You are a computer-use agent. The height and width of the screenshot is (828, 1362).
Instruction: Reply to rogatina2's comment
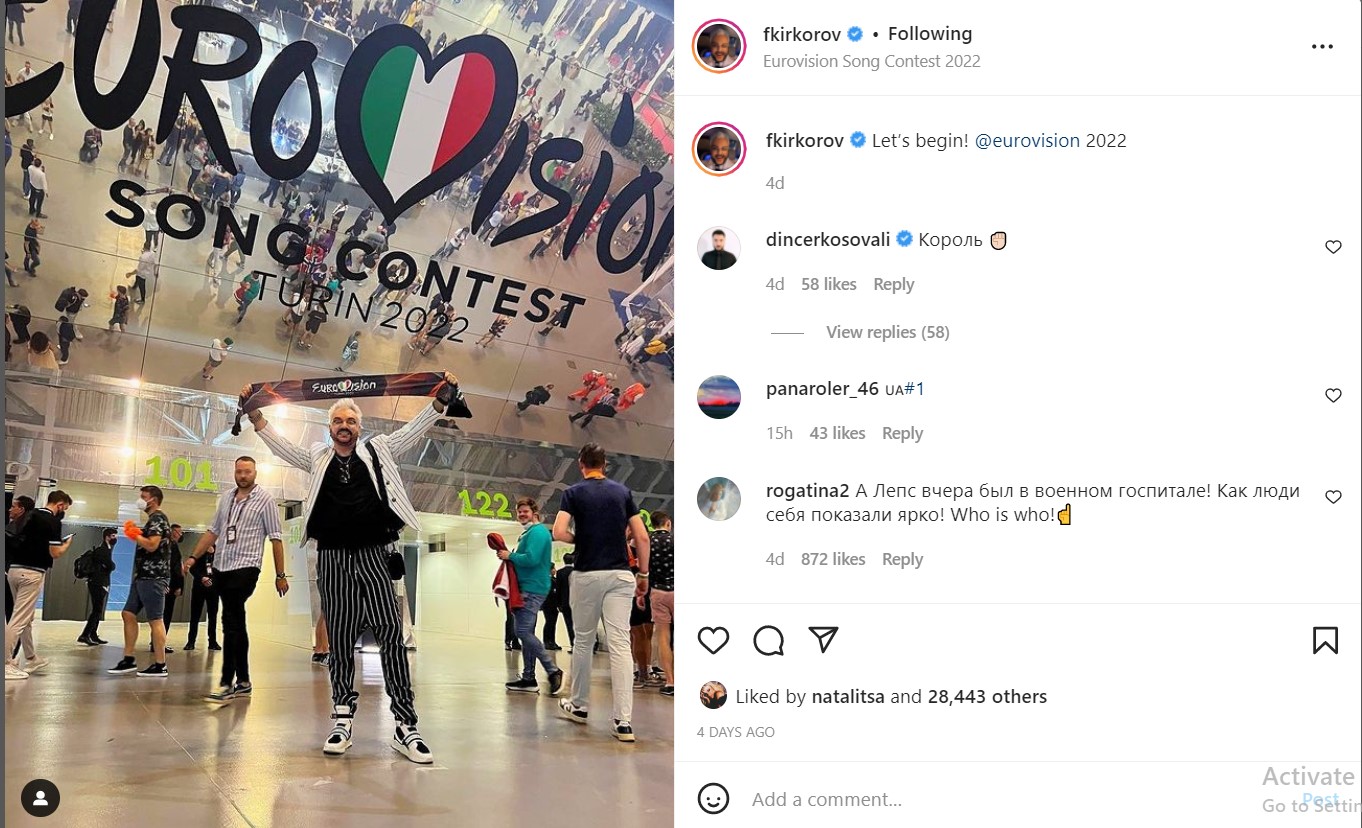coord(902,559)
